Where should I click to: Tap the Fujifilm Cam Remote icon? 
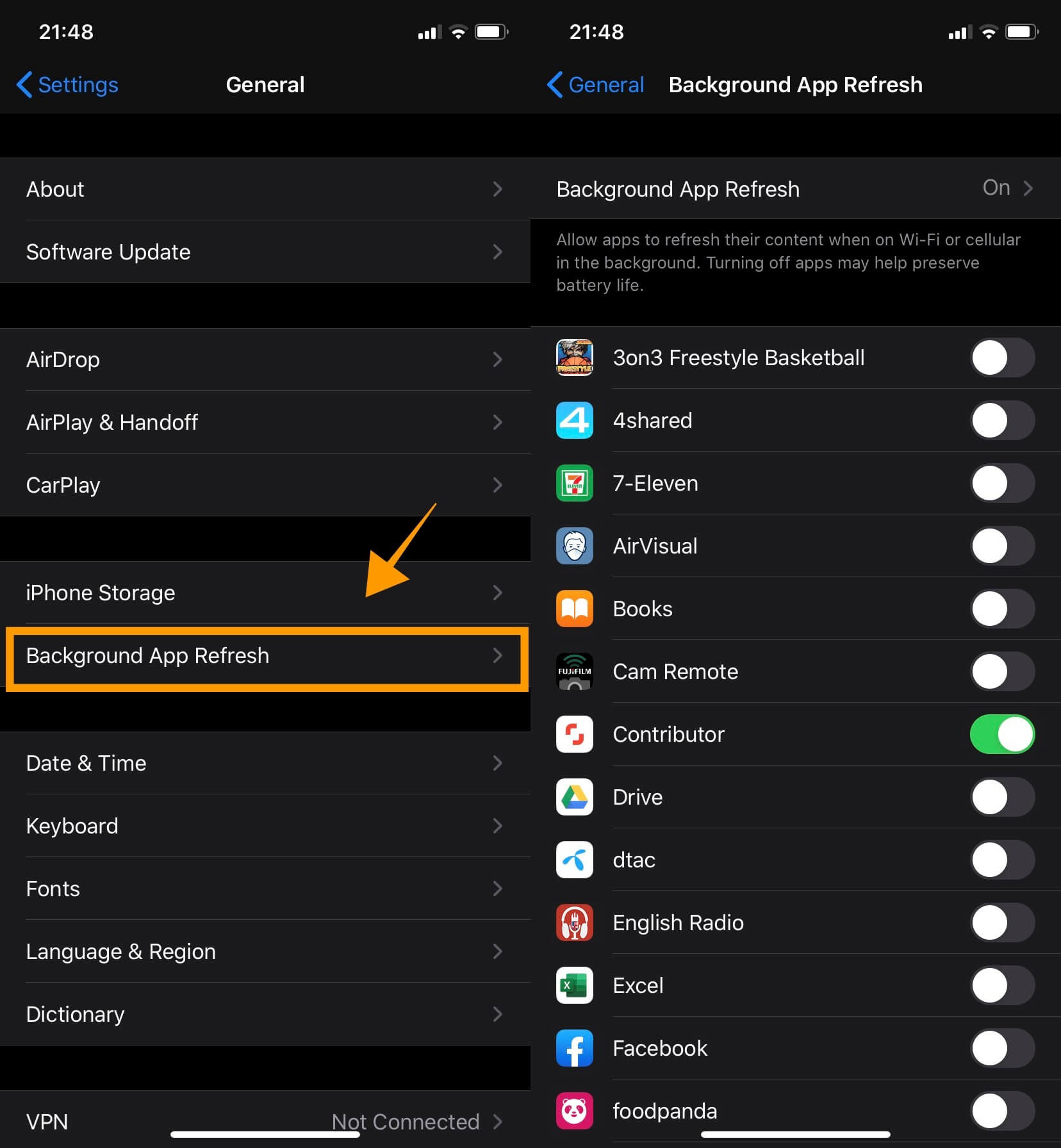click(574, 671)
